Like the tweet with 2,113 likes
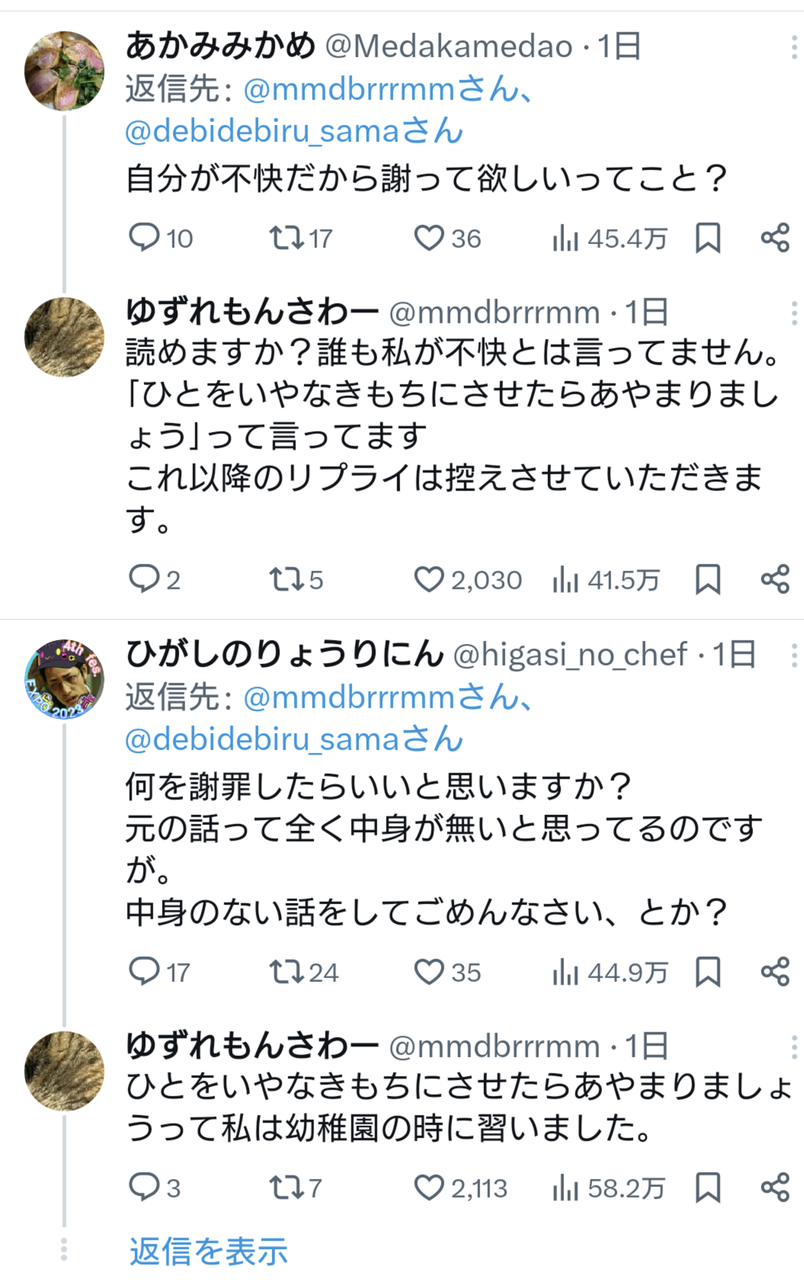 429,1187
